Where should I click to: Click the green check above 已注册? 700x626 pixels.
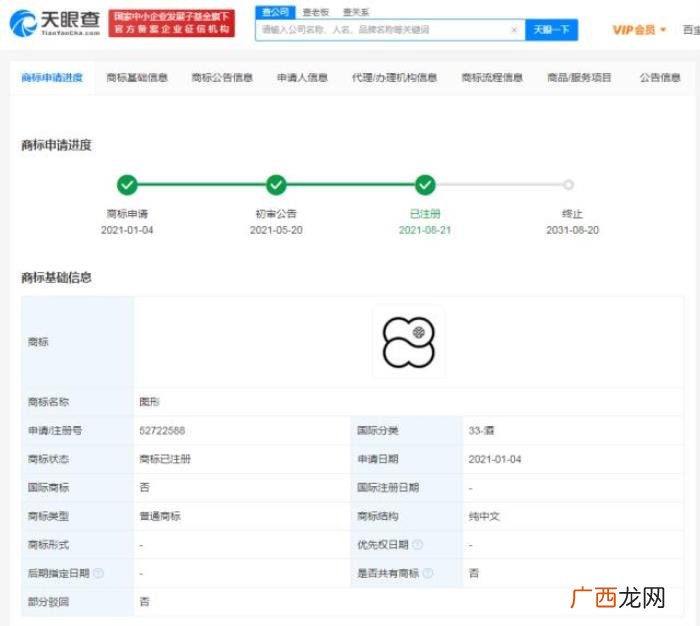pos(425,184)
